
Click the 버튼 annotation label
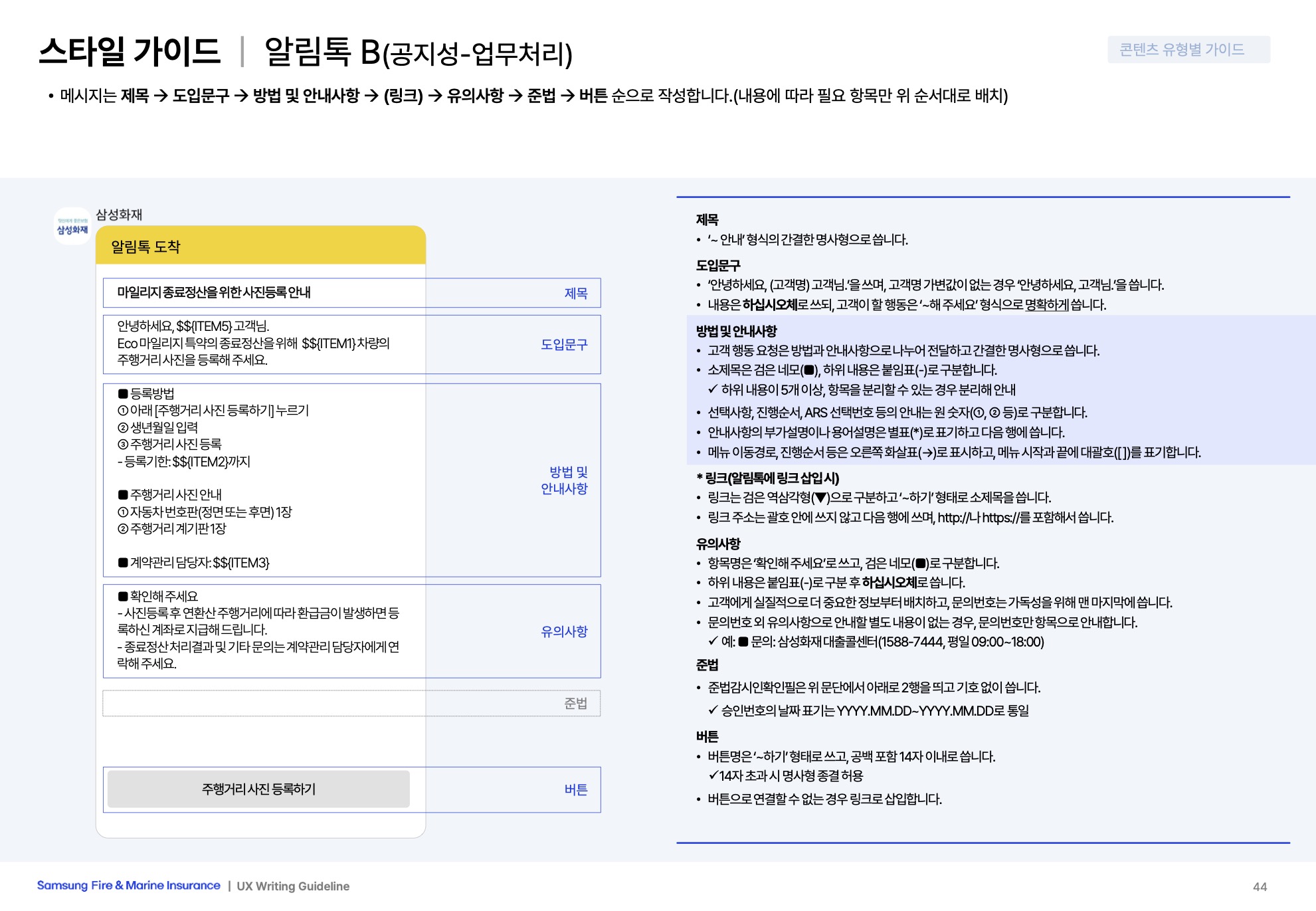tap(575, 789)
